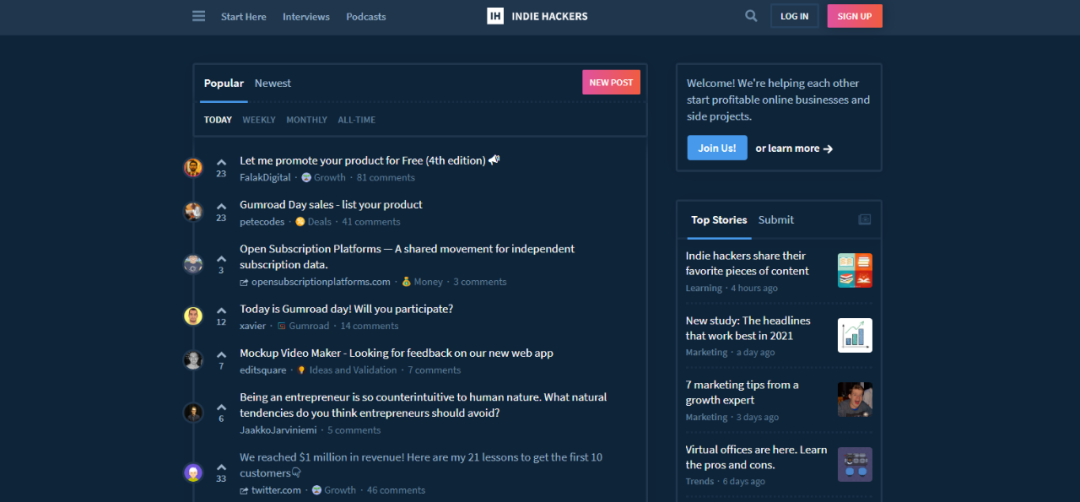Viewport: 1080px width, 502px height.
Task: Upvote the Open Subscription Platforms post
Action: (x=221, y=259)
